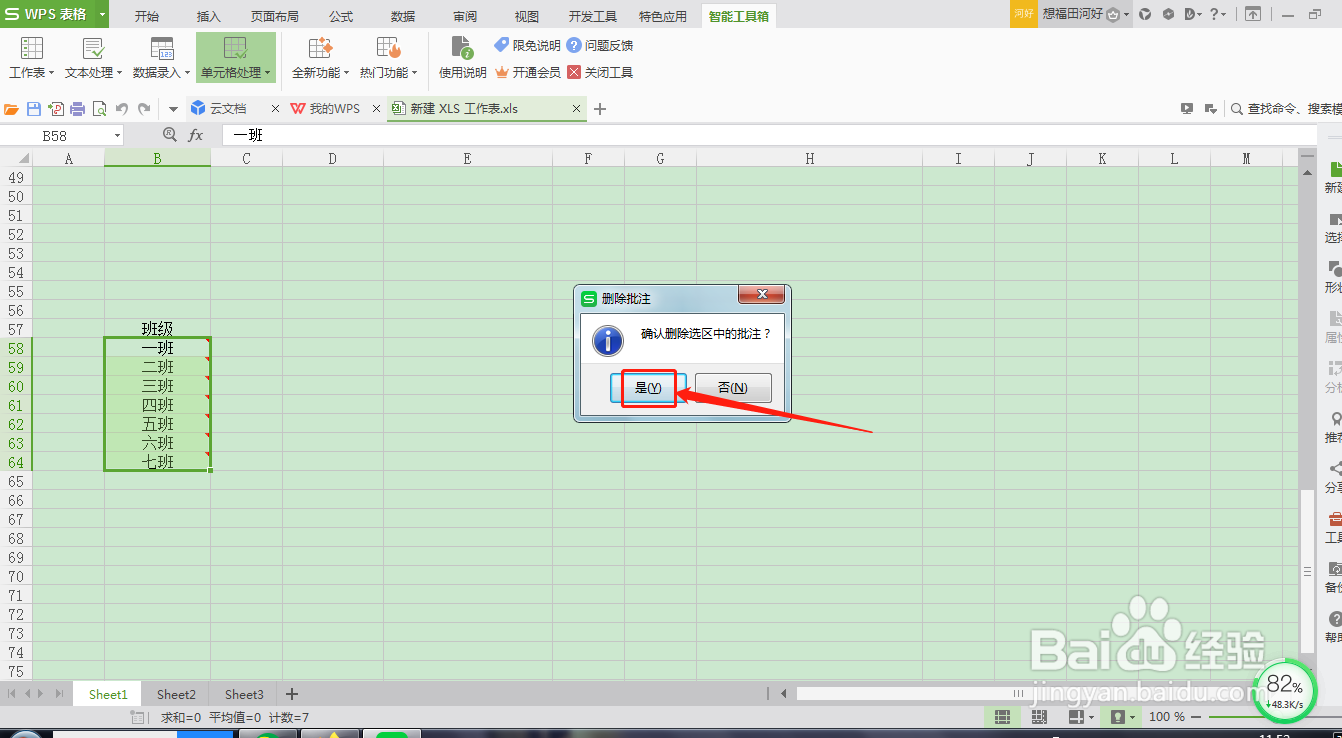
Task: Click the search command magnifier icon
Action: coord(1236,109)
